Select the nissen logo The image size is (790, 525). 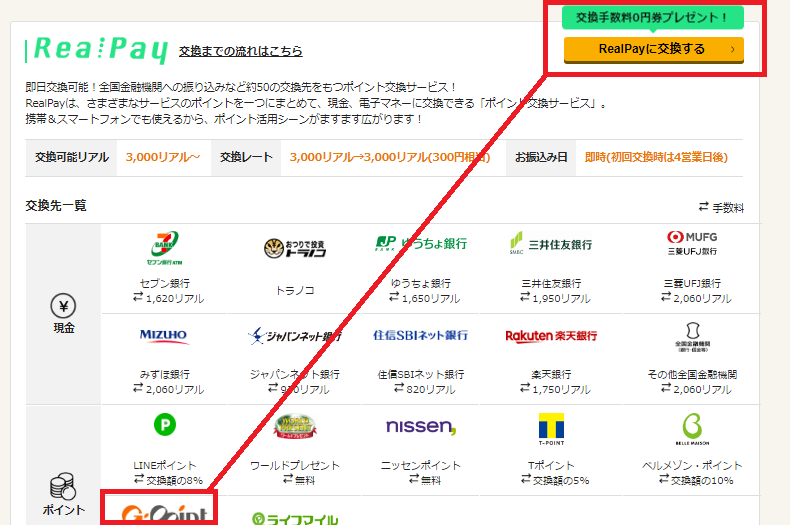coord(421,426)
